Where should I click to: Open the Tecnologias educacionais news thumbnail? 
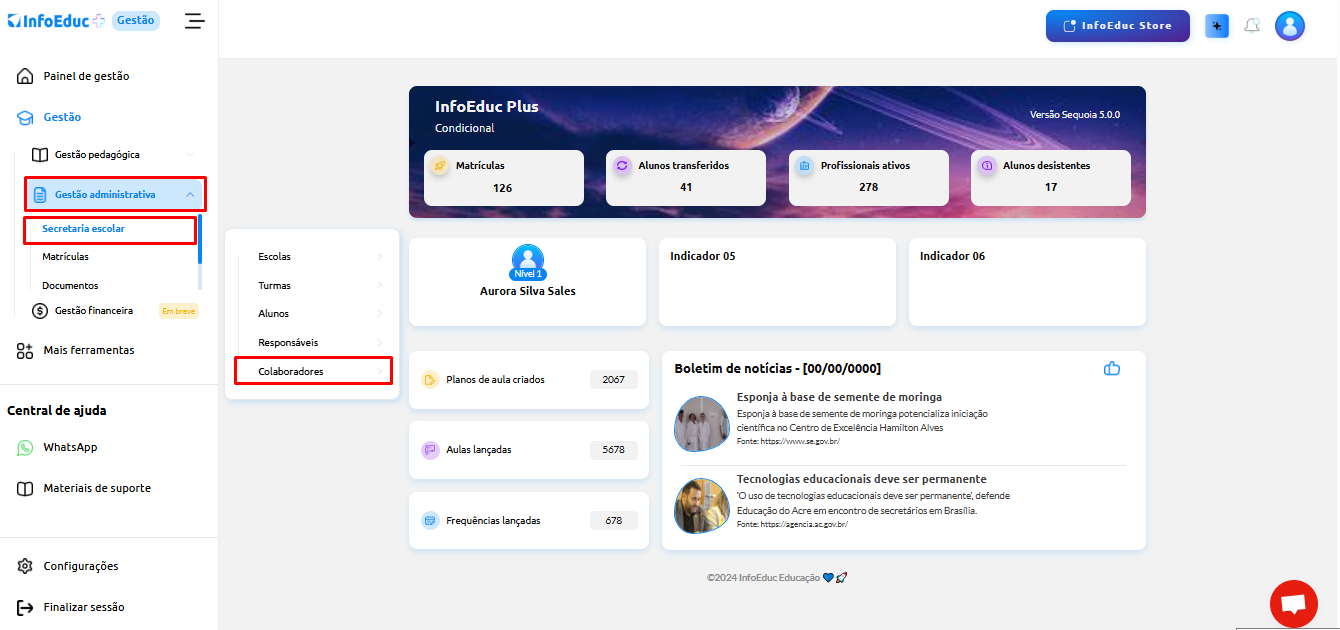click(x=702, y=506)
